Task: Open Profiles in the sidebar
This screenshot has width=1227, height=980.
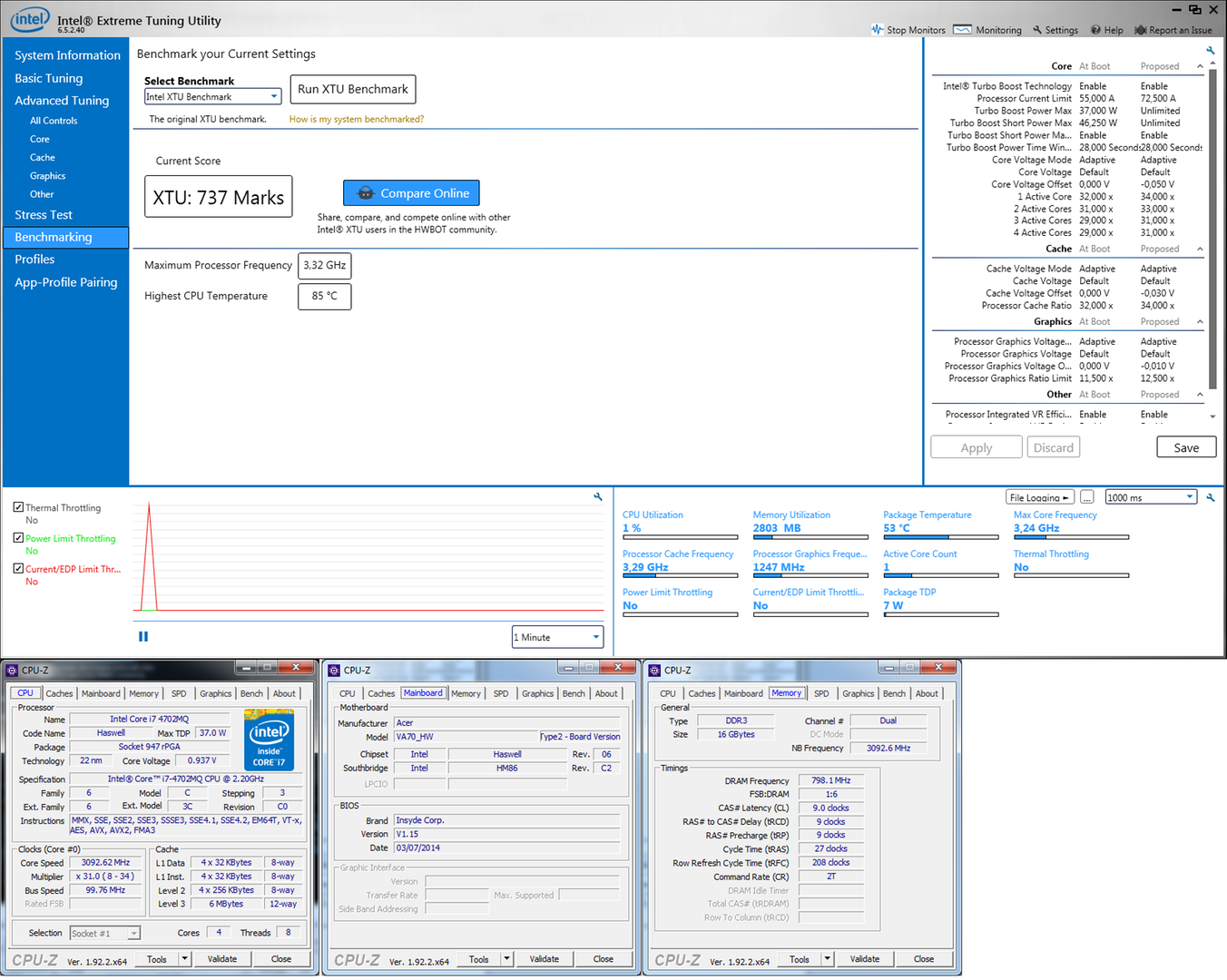Action: click(x=34, y=260)
